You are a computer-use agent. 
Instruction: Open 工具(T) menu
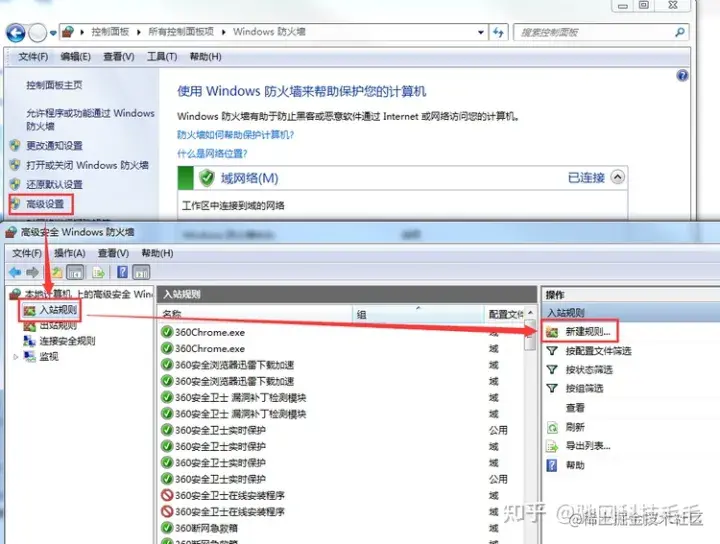click(x=162, y=56)
